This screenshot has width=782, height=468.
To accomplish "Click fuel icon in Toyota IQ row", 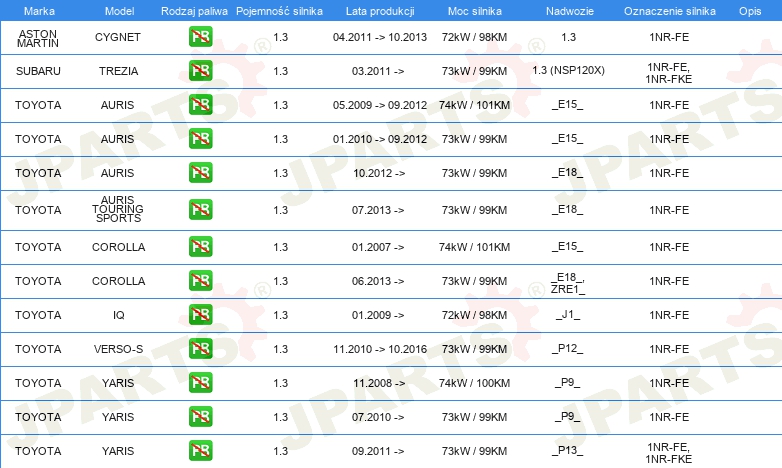I will [200, 314].
